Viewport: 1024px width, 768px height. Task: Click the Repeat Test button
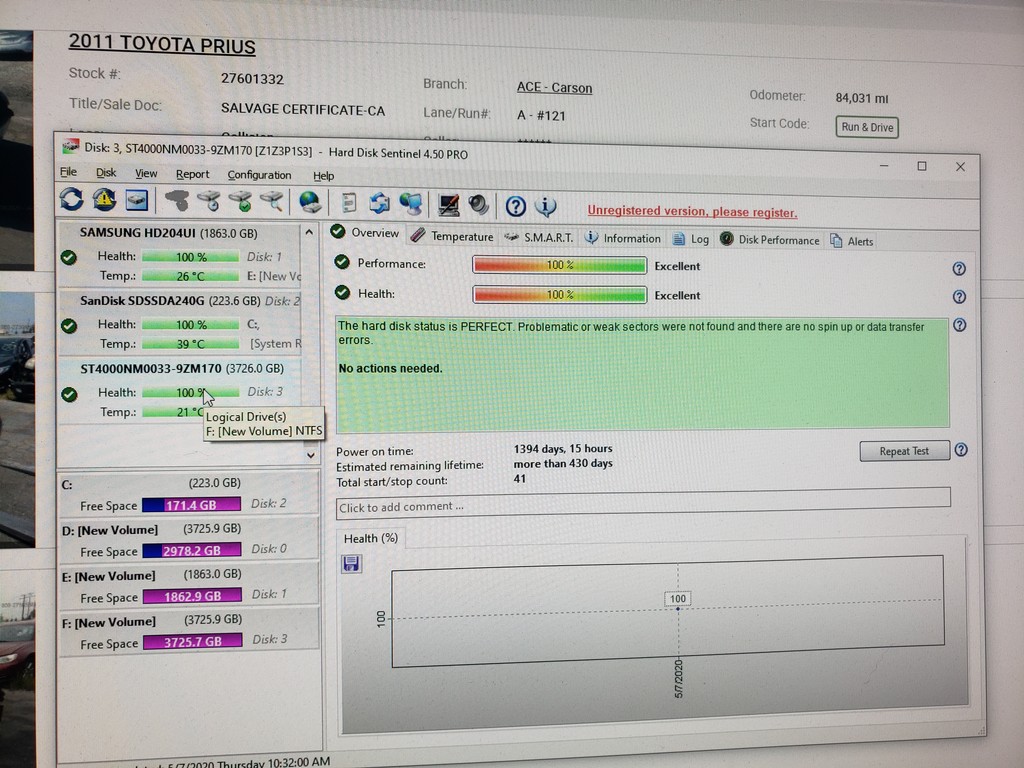pyautogui.click(x=904, y=451)
